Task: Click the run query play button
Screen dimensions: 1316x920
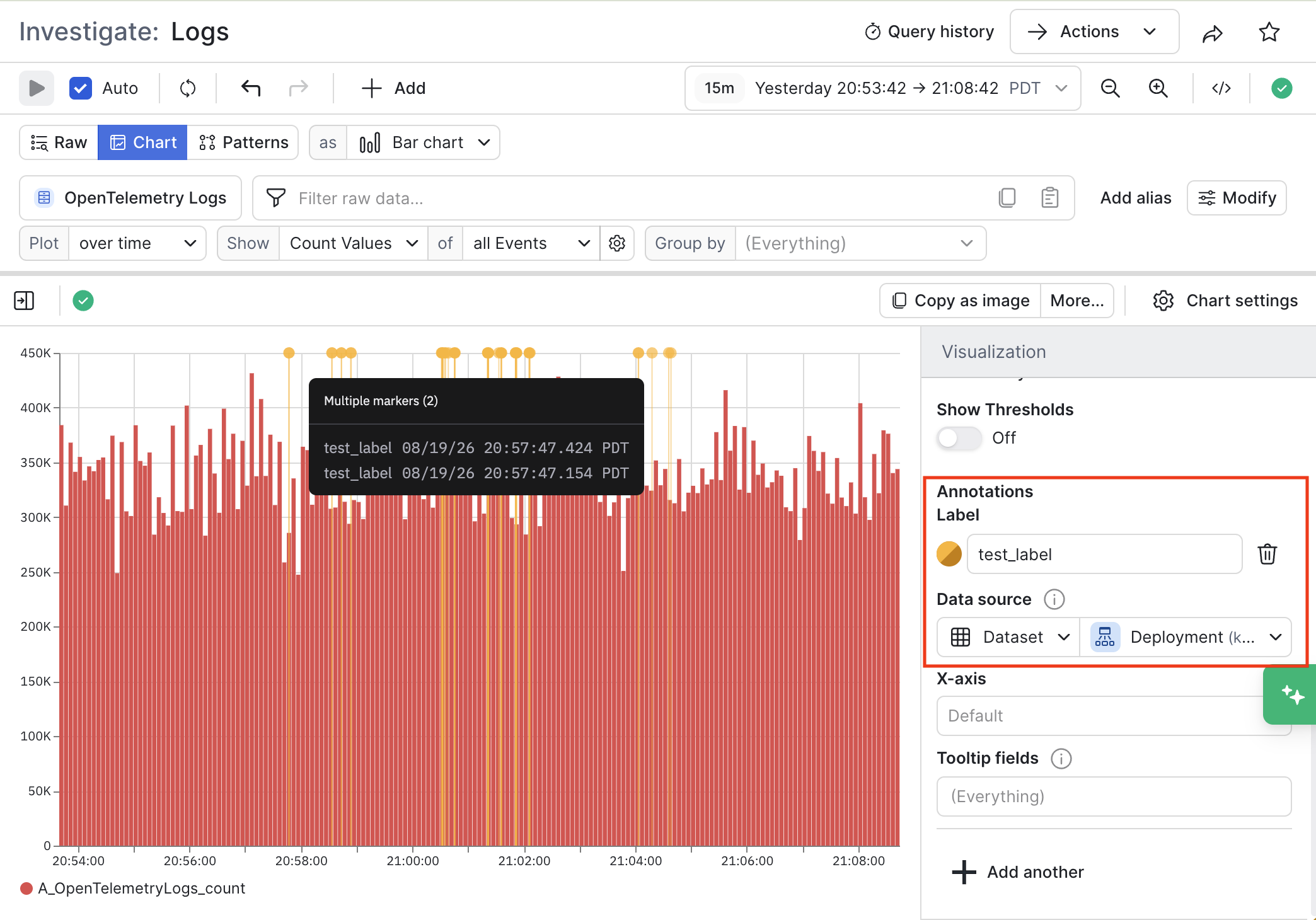Action: pos(37,88)
